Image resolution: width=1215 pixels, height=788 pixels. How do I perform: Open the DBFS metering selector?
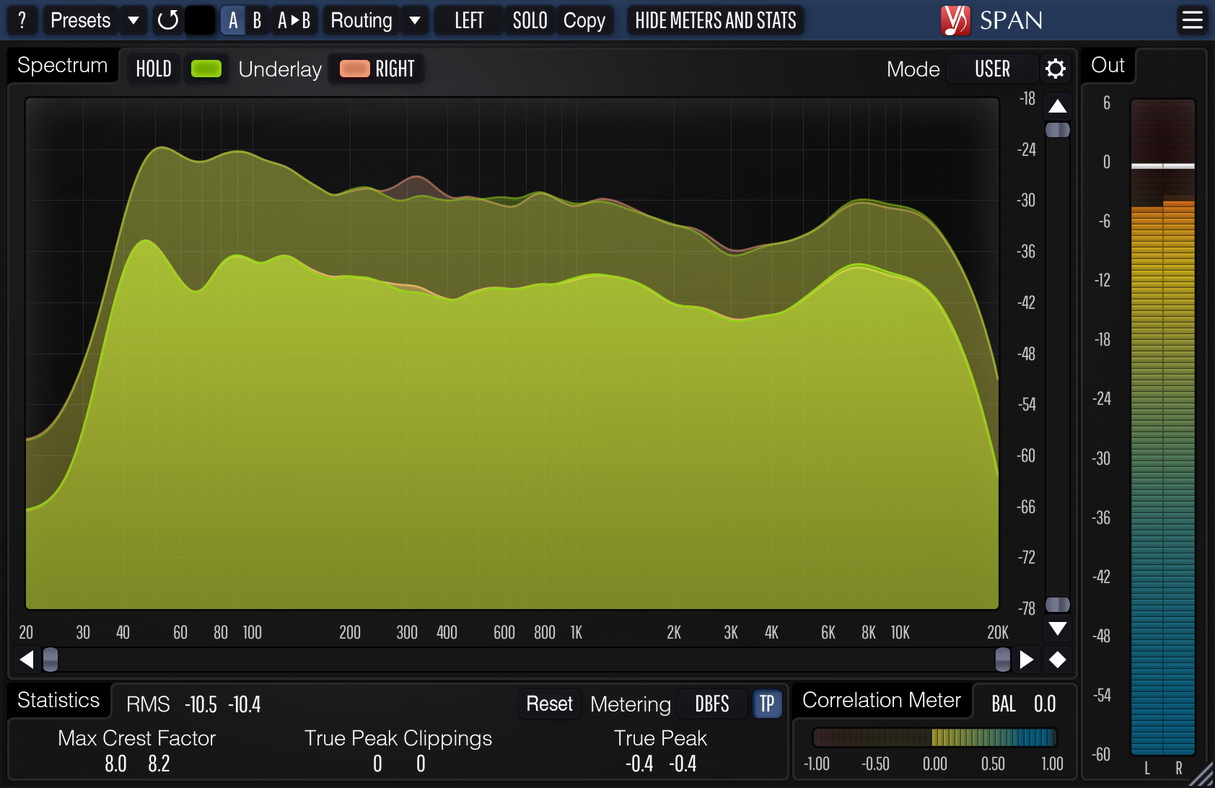[712, 704]
